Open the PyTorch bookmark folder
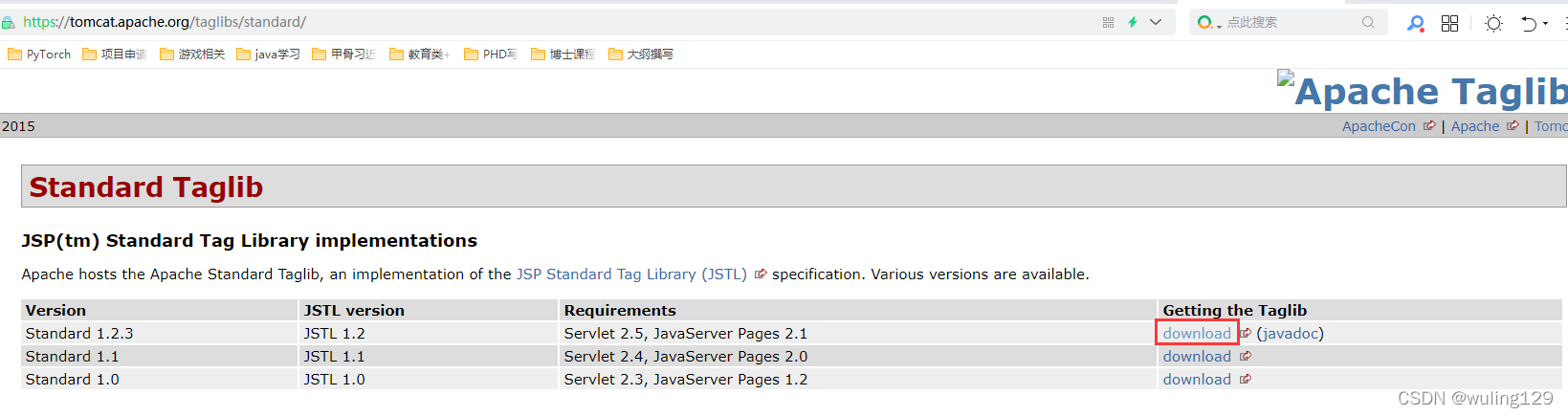 pyautogui.click(x=39, y=55)
